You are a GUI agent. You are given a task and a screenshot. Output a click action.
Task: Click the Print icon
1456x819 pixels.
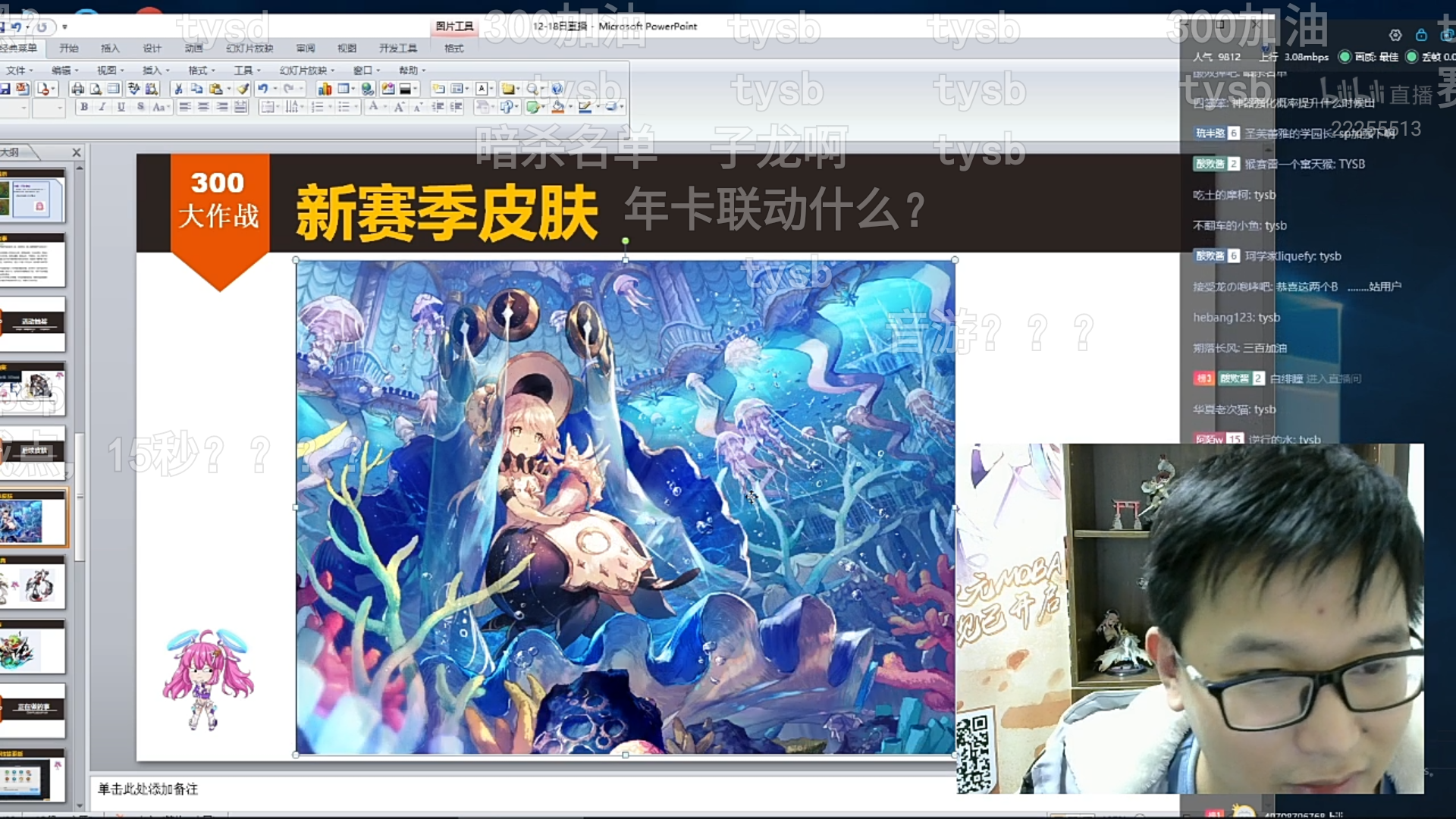(x=77, y=89)
